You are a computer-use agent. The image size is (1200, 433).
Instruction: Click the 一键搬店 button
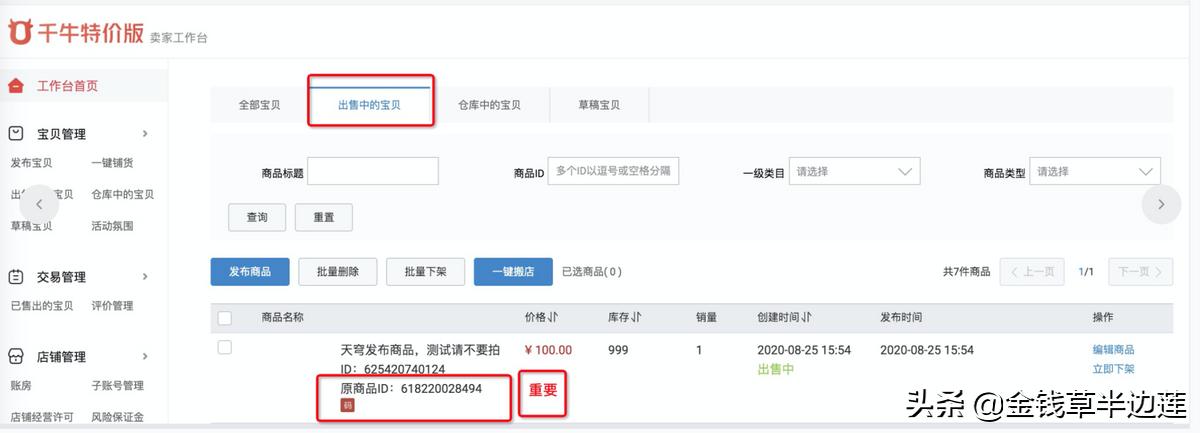[513, 271]
